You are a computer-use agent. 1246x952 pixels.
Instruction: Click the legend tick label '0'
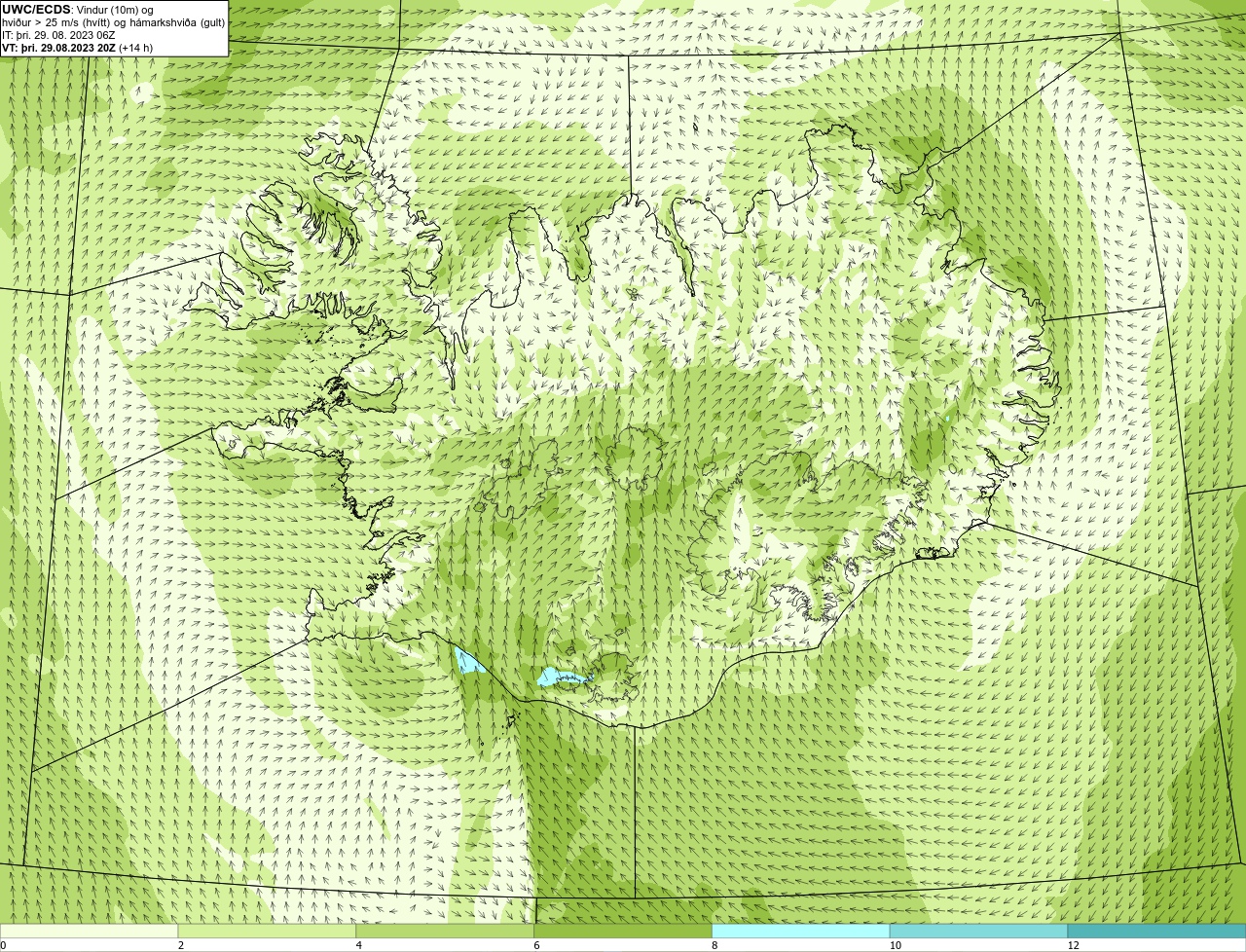3,945
